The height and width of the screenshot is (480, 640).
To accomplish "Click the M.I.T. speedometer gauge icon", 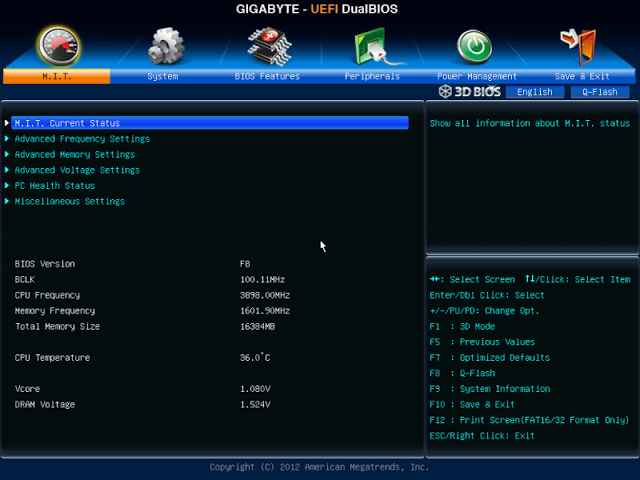I will click(59, 46).
